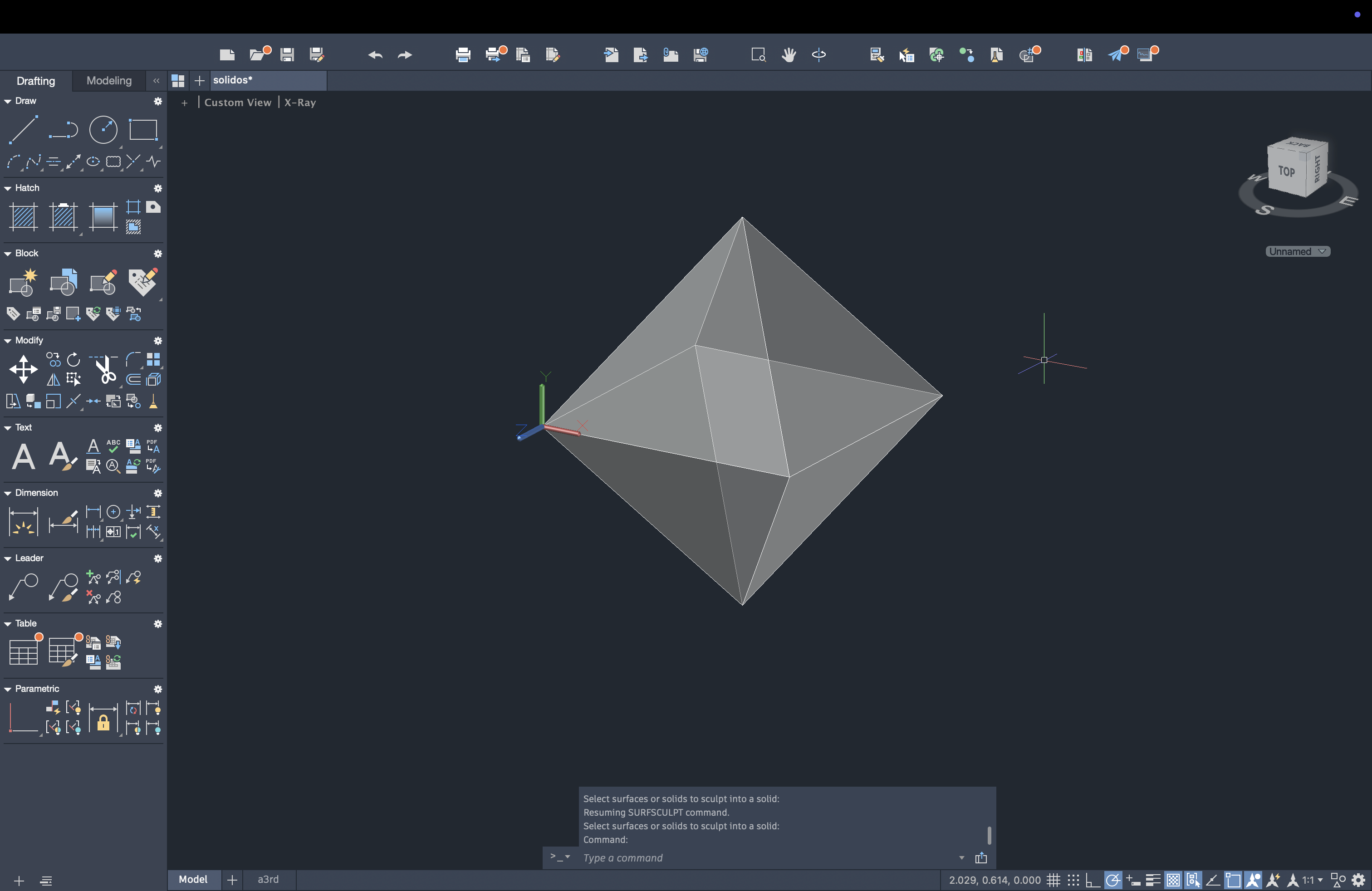Click the Print icon in toolbar

(462, 55)
